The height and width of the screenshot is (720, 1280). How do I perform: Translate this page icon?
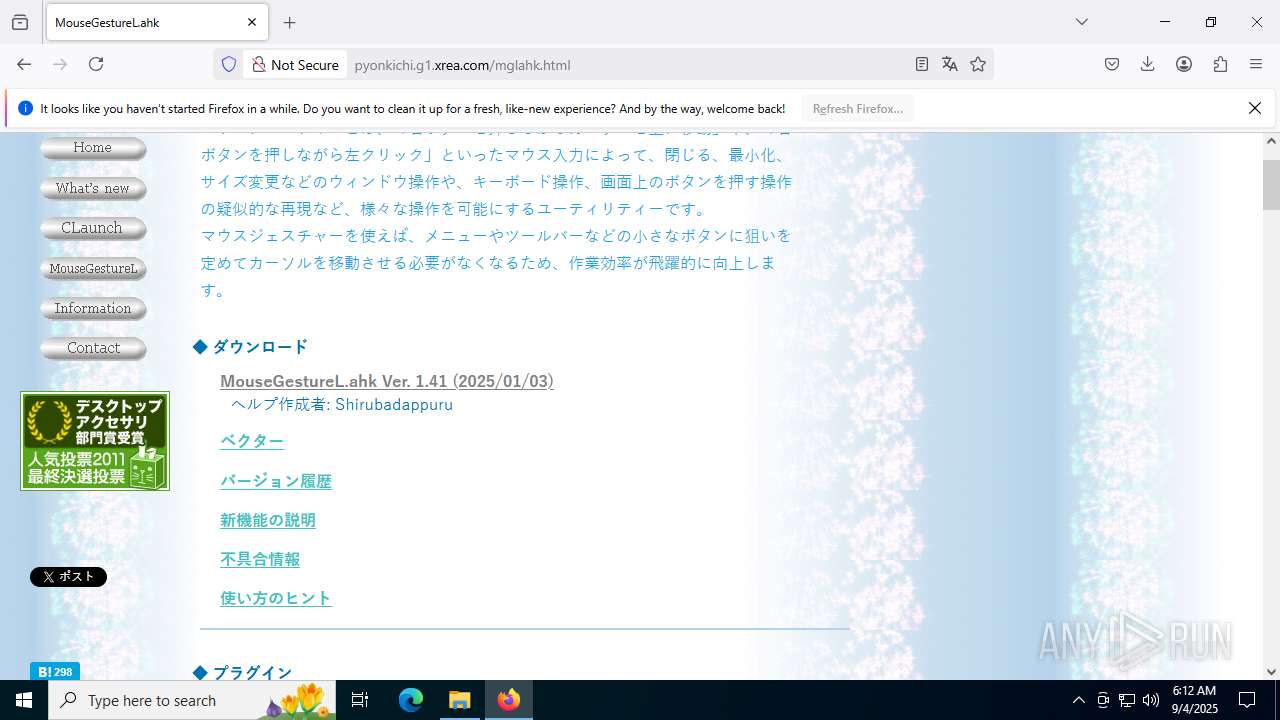click(x=950, y=64)
